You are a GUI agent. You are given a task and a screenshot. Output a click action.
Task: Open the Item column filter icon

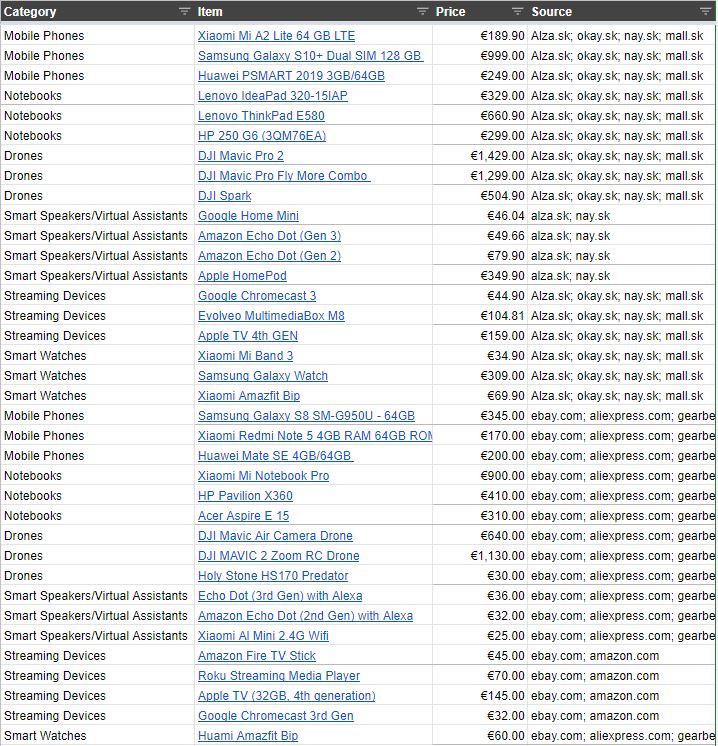pyautogui.click(x=422, y=11)
